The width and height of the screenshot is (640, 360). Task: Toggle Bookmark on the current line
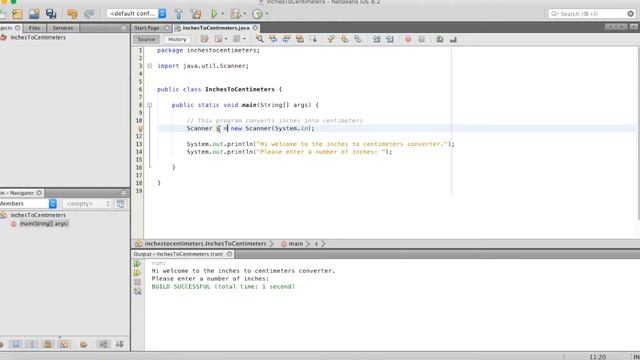click(x=358, y=39)
